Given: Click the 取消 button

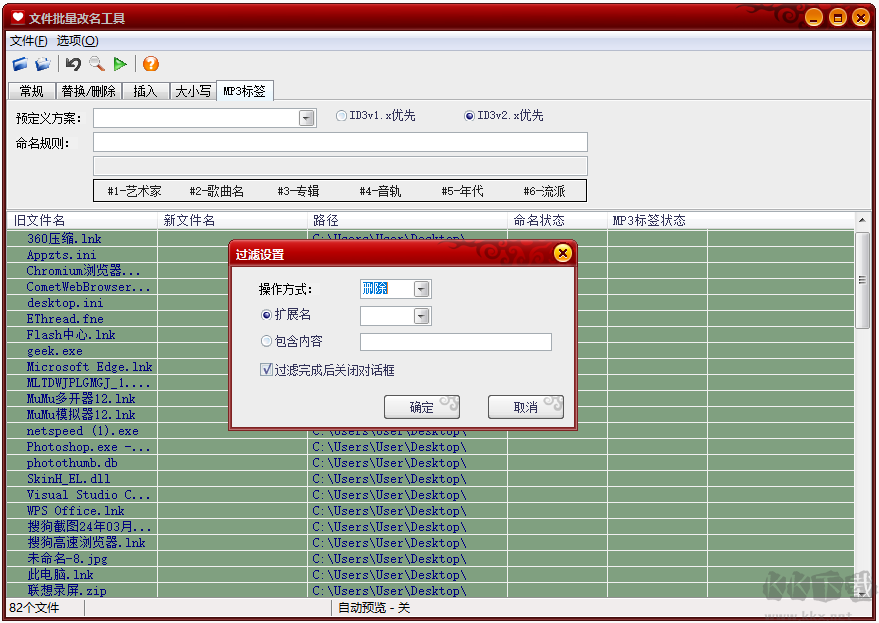Looking at the screenshot, I should [525, 407].
